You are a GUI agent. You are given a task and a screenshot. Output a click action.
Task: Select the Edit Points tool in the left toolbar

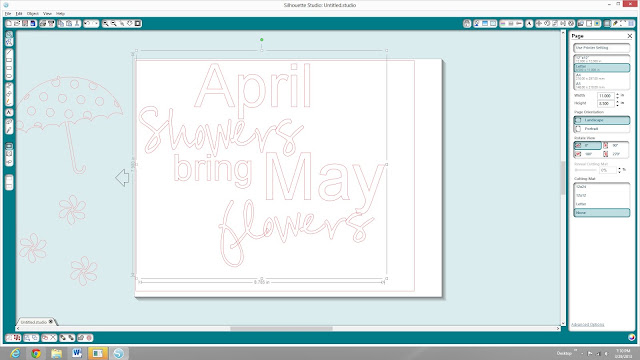[x=9, y=42]
